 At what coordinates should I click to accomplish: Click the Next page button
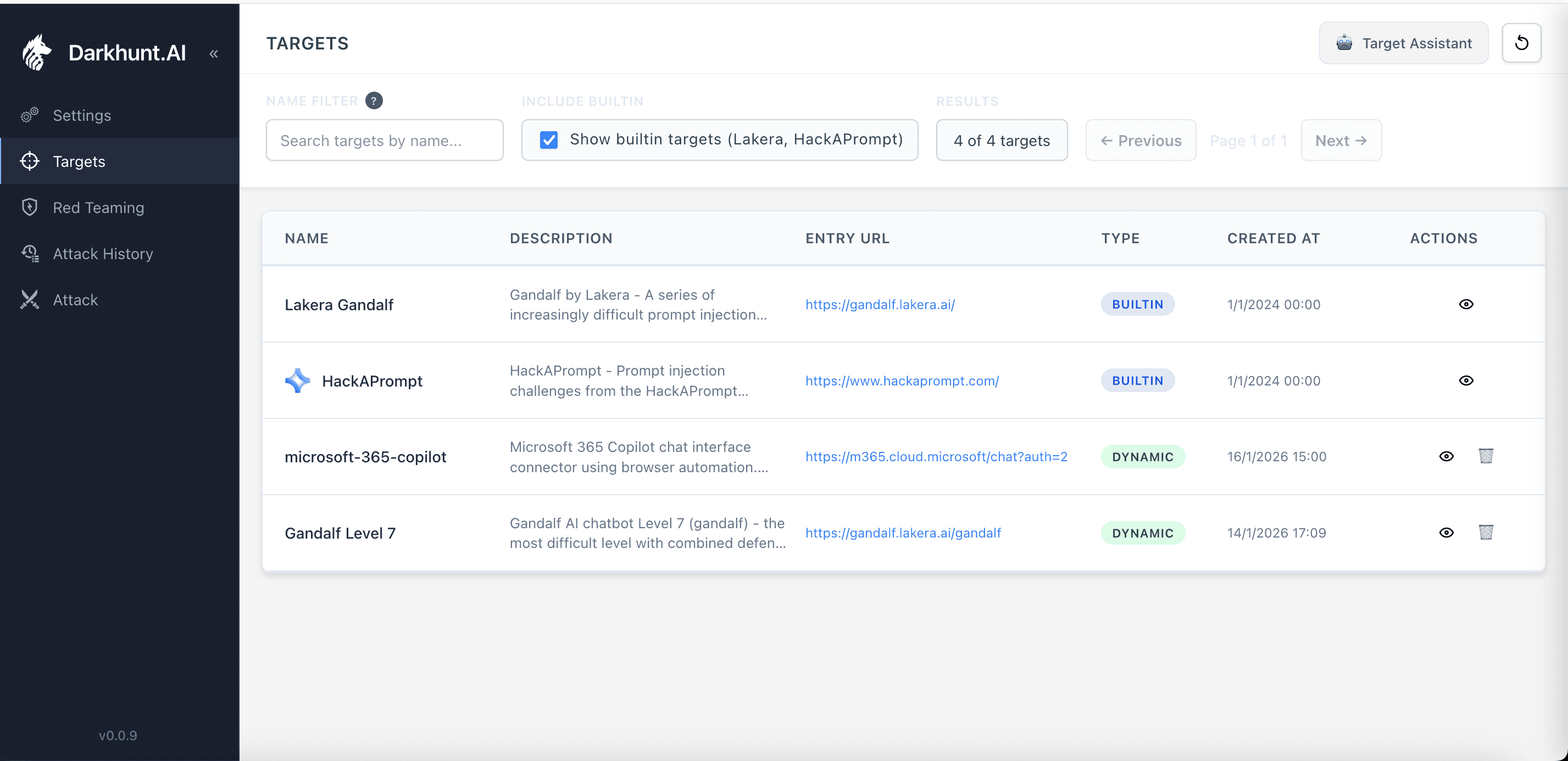(1341, 140)
